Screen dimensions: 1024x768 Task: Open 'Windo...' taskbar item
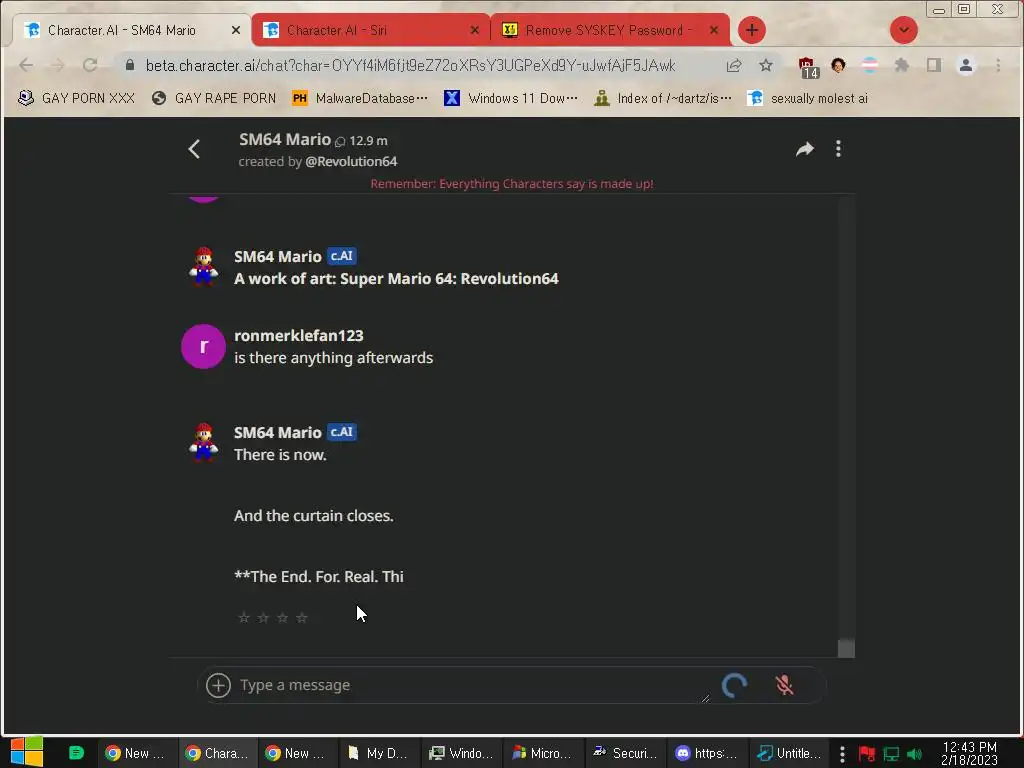click(x=460, y=753)
